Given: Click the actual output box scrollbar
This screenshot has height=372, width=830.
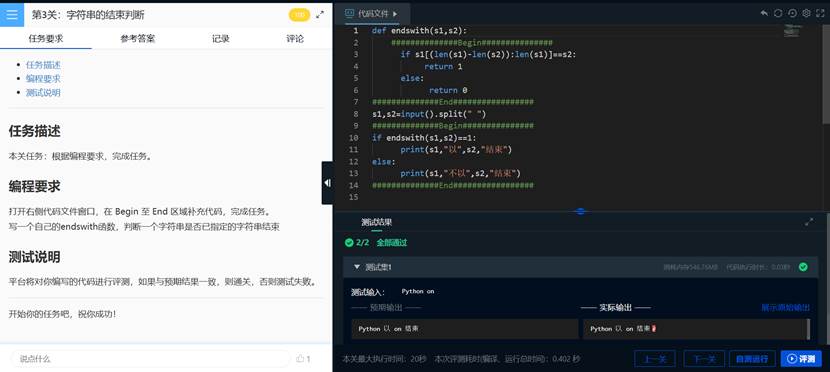Looking at the screenshot, I should pos(808,329).
